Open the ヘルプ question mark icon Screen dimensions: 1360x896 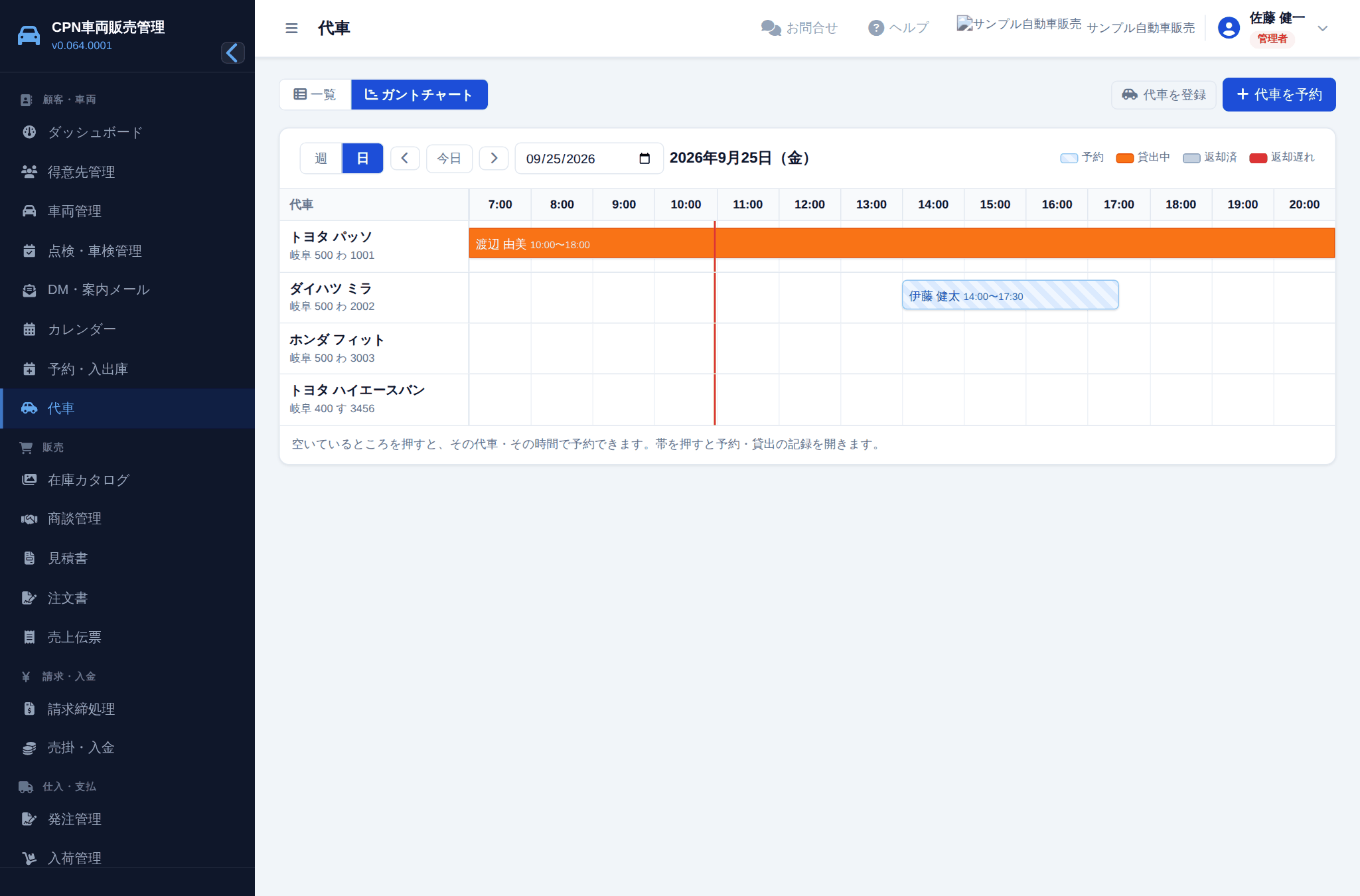click(876, 28)
